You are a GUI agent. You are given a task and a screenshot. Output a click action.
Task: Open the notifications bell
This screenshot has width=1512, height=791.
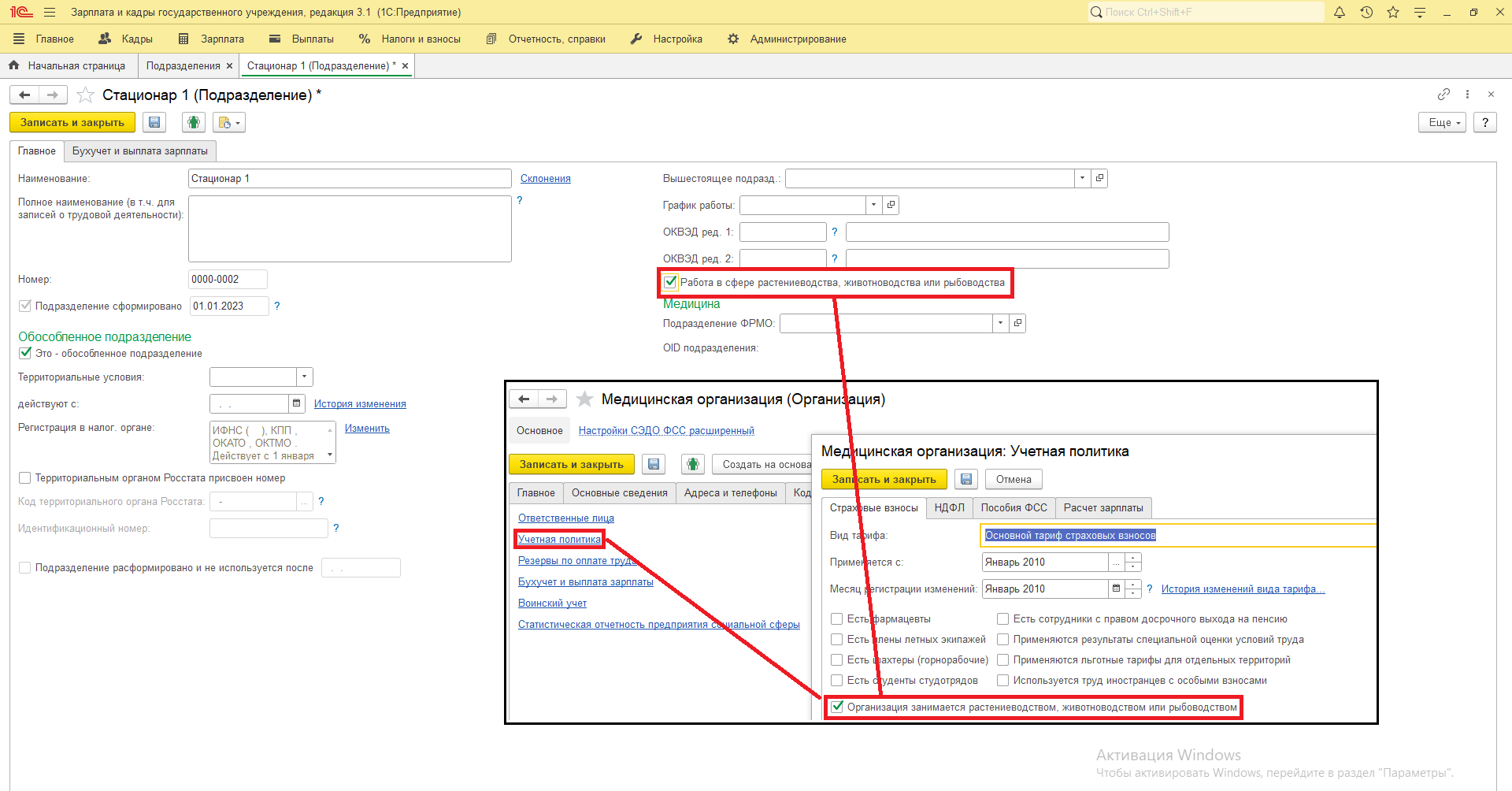pos(1340,13)
